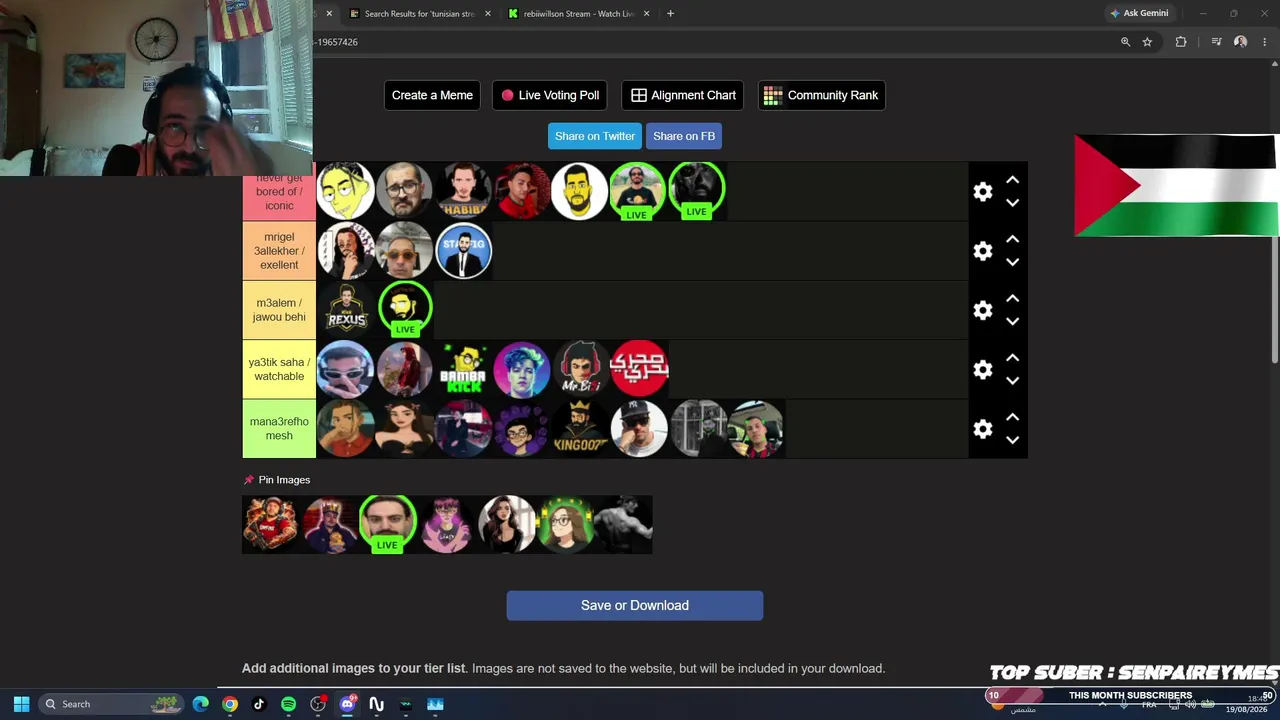The width and height of the screenshot is (1280, 720).
Task: Open Microsoft Edge from the taskbar
Action: 201,704
